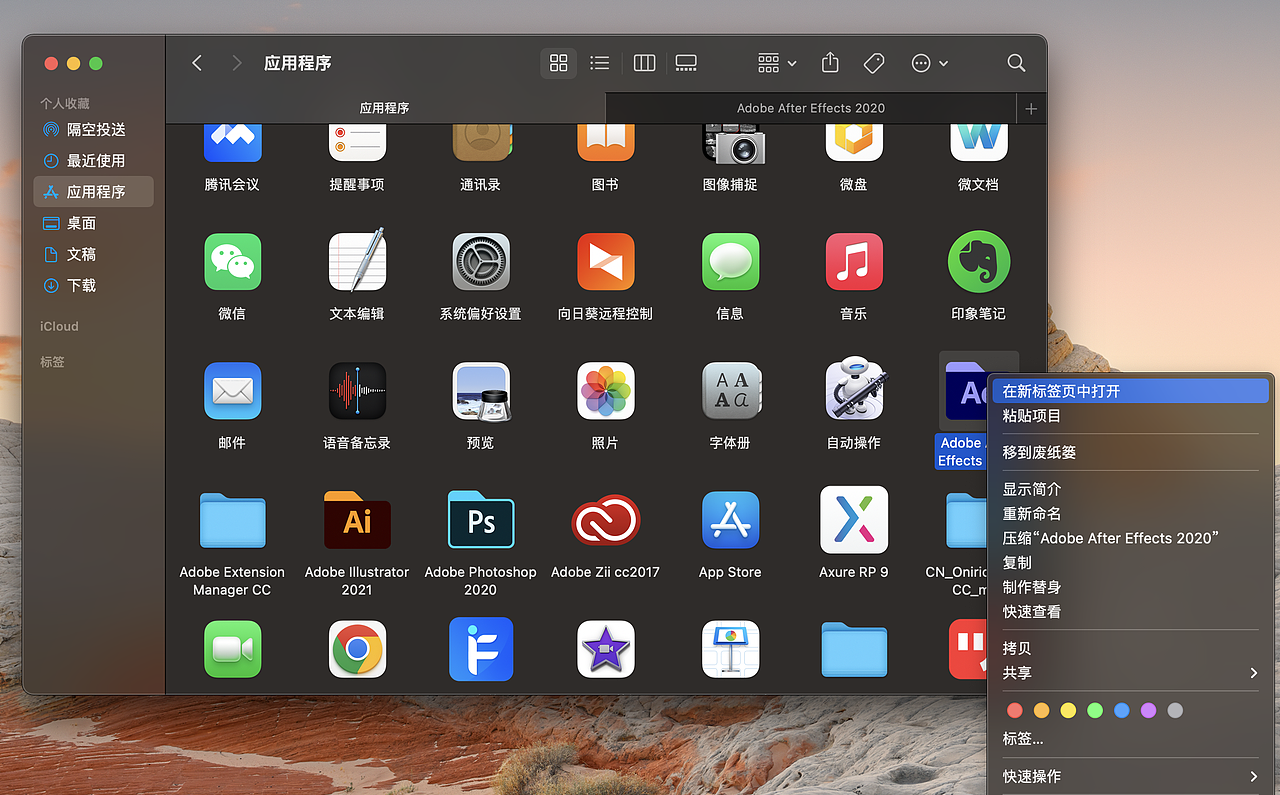Image resolution: width=1280 pixels, height=795 pixels.
Task: Select the App Store icon
Action: point(730,520)
